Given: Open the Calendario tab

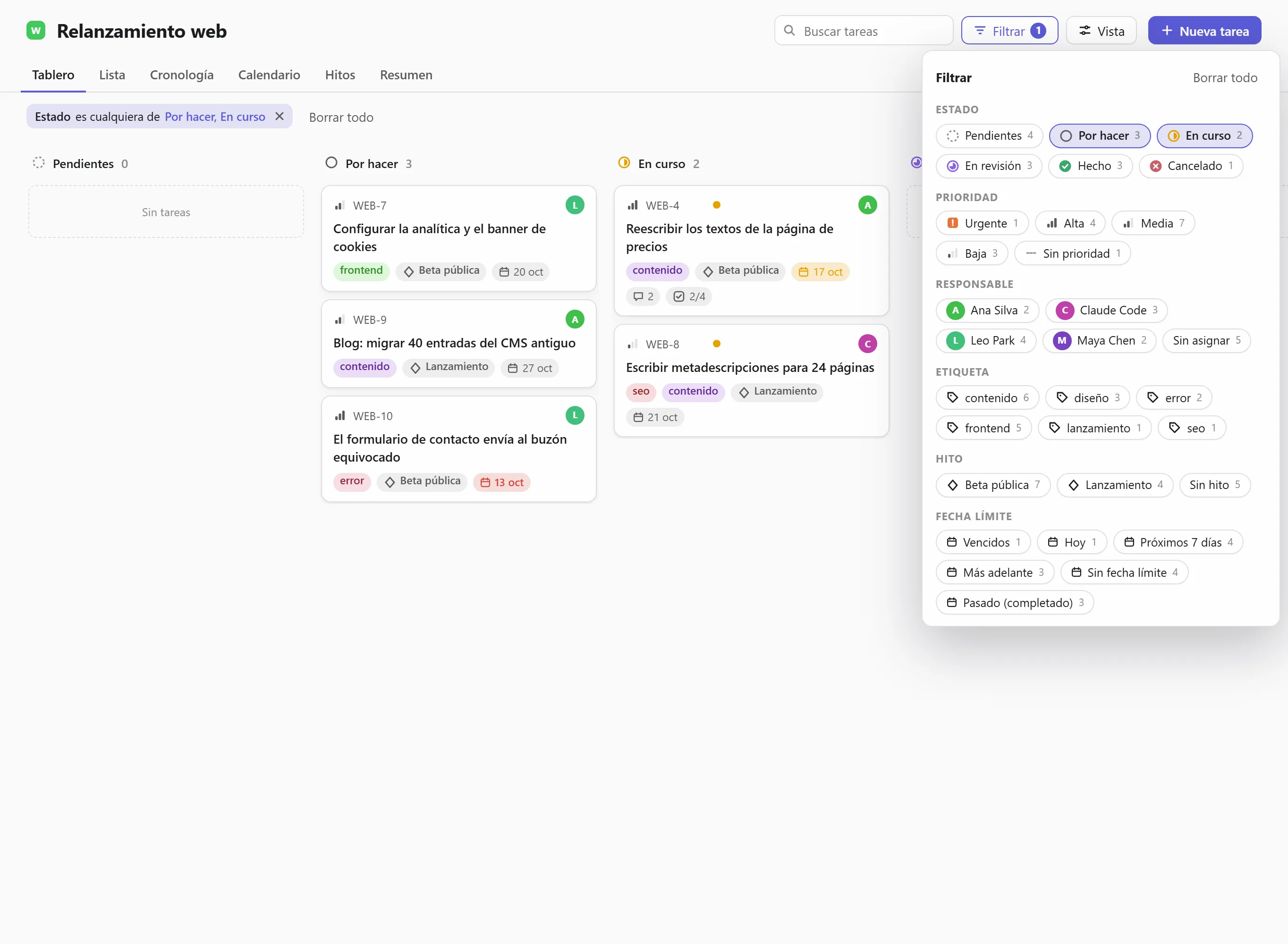Looking at the screenshot, I should [269, 75].
